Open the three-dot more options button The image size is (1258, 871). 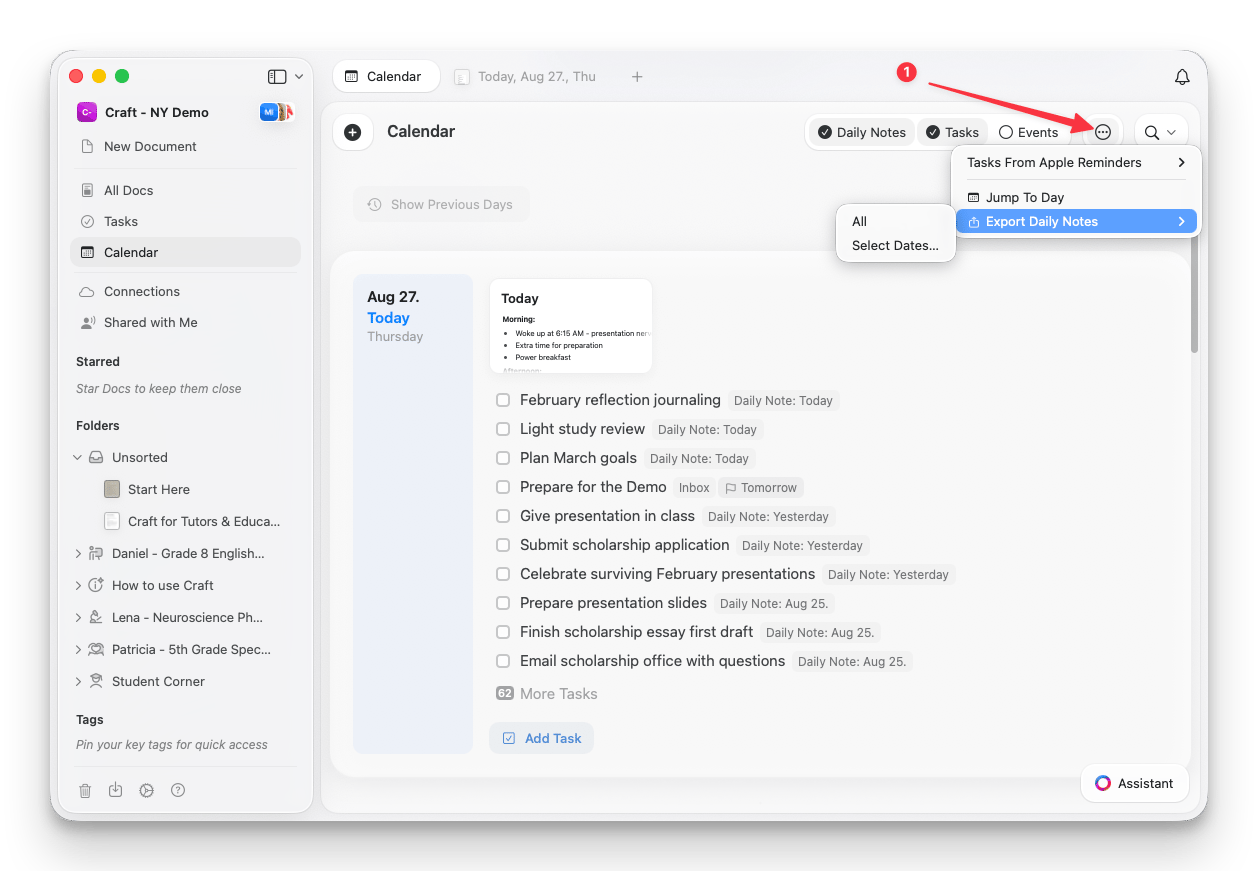(1102, 132)
